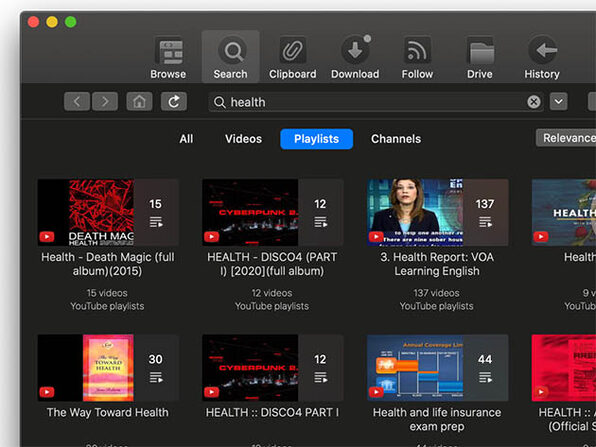This screenshot has width=596, height=447.
Task: Open the Health Report VOA playlist thumbnail
Action: pos(437,212)
